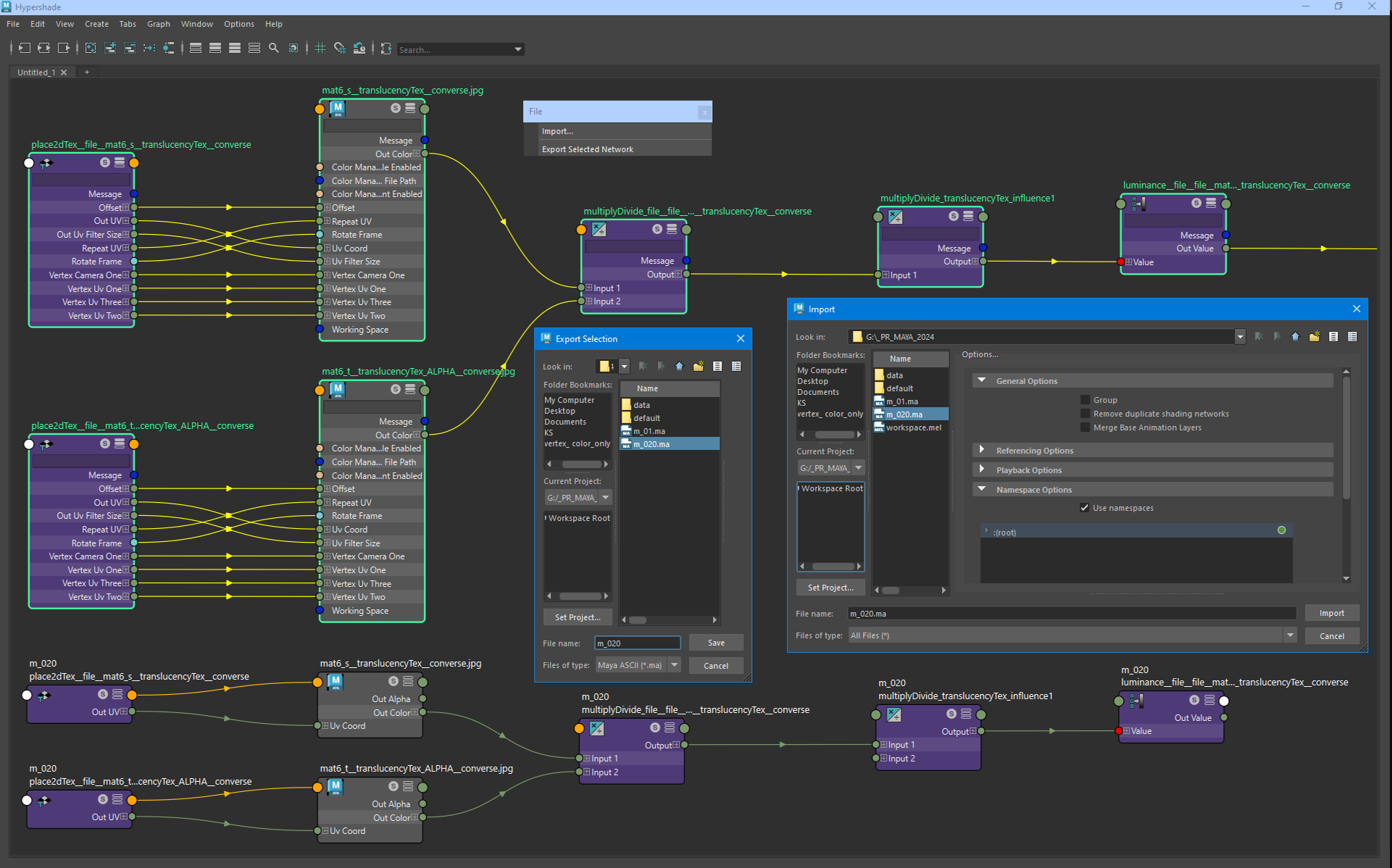This screenshot has width=1392, height=868.
Task: Click the Import button in Import dialog
Action: pos(1331,613)
